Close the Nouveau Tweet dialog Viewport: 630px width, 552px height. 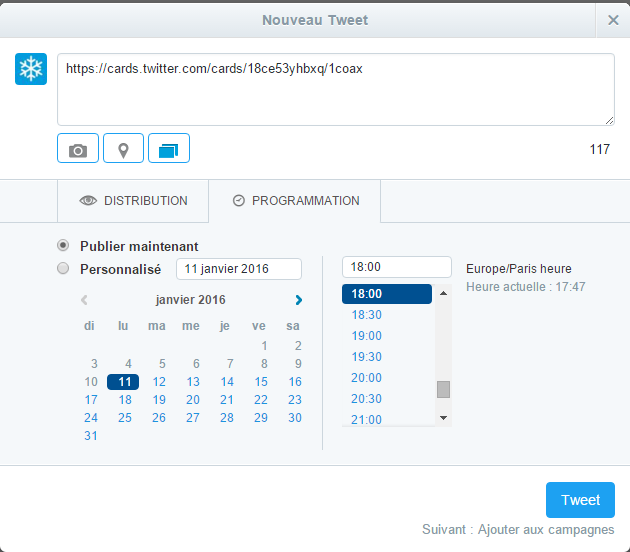(613, 19)
